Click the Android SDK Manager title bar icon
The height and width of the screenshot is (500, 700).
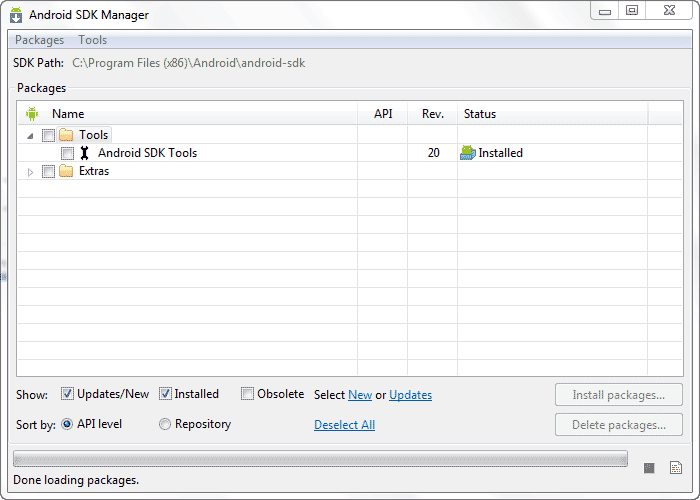16,15
